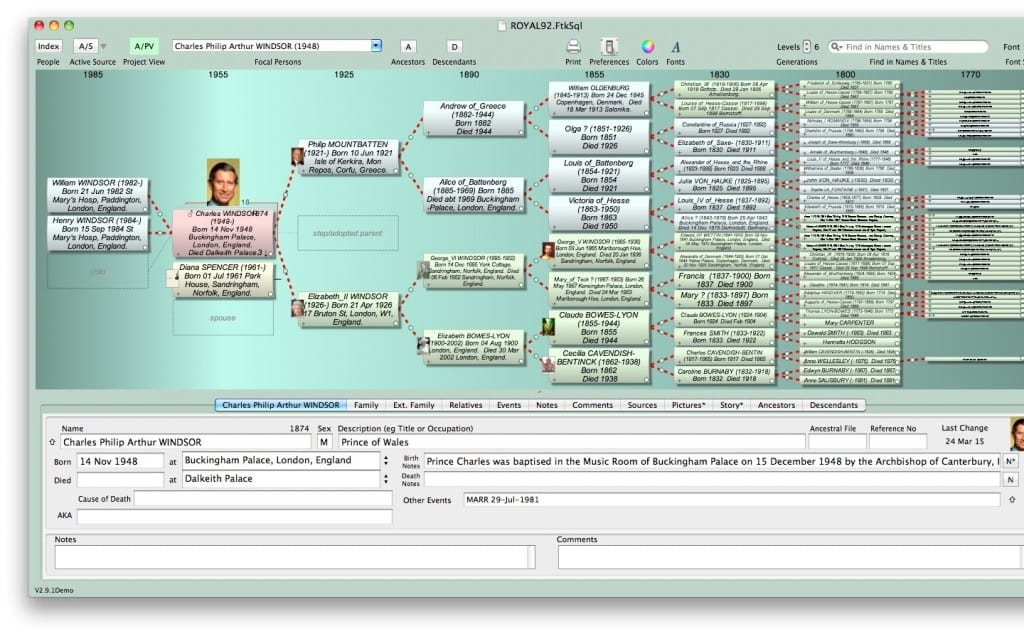This screenshot has height=636, width=1024.
Task: Click the Birth Notes text field
Action: pyautogui.click(x=712, y=461)
